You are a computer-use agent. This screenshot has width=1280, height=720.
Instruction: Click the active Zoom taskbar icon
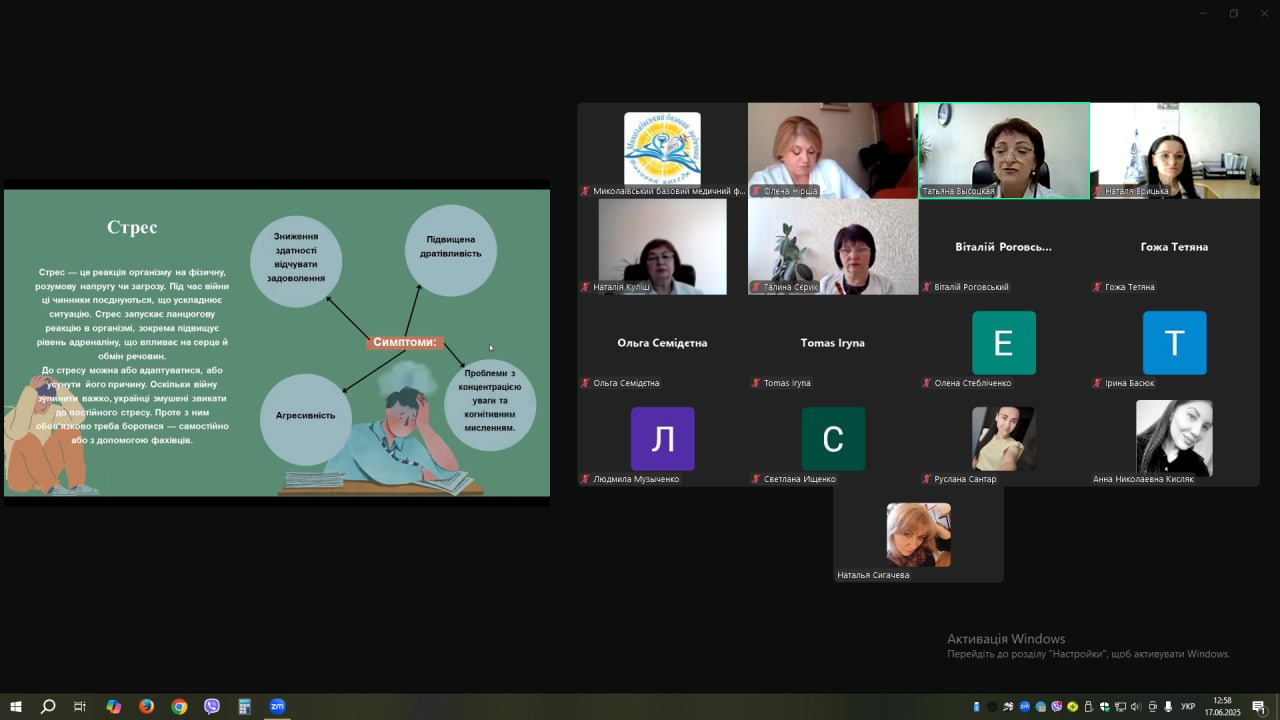(x=277, y=706)
